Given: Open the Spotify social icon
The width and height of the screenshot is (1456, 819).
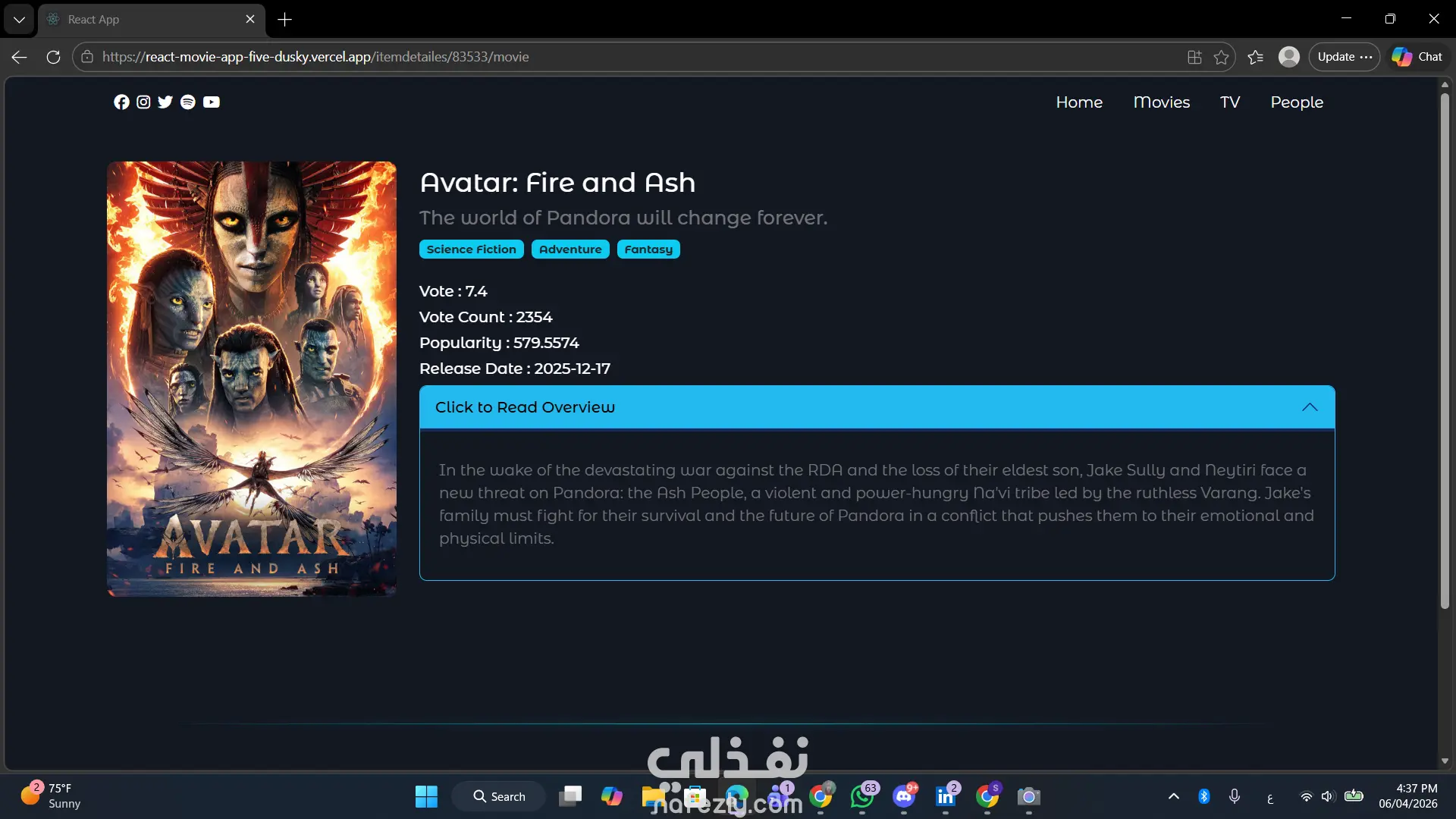Looking at the screenshot, I should coord(188,102).
